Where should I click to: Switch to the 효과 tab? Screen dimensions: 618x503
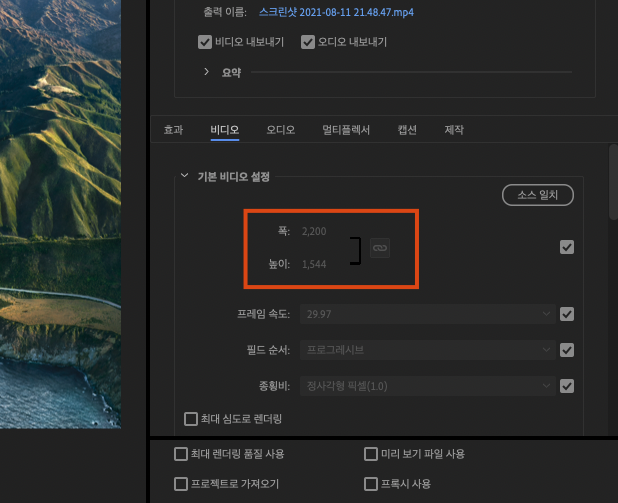173,130
